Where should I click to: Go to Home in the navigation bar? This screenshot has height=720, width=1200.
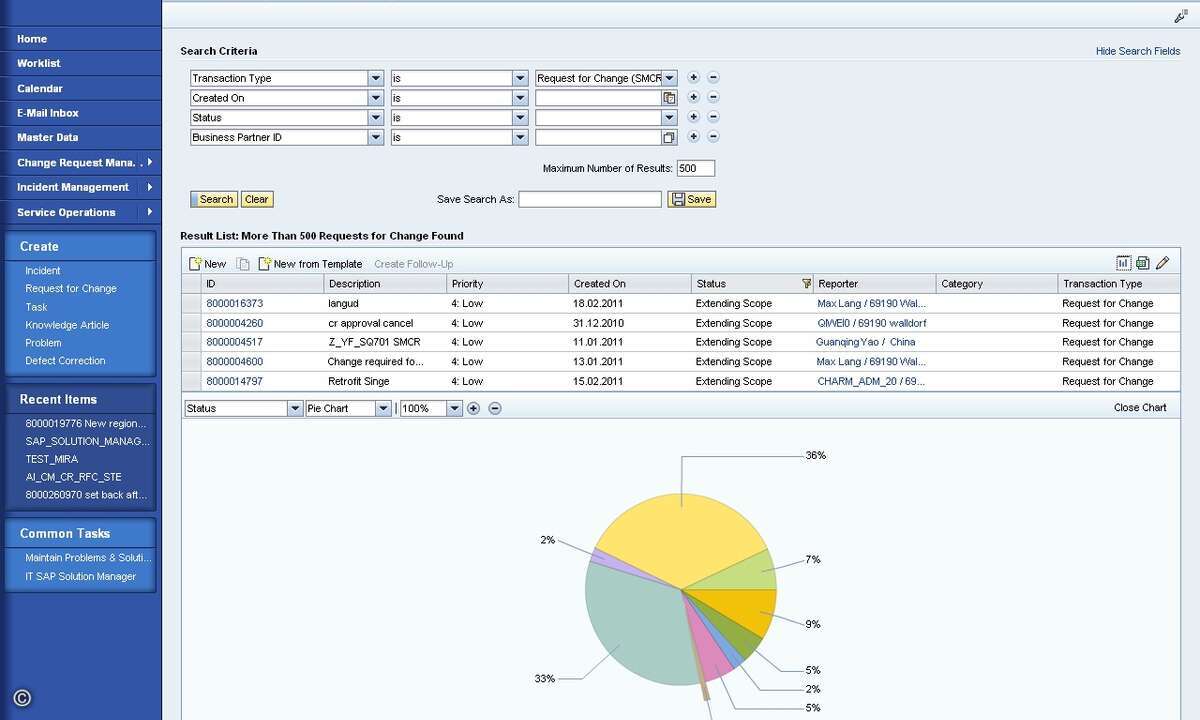point(32,39)
